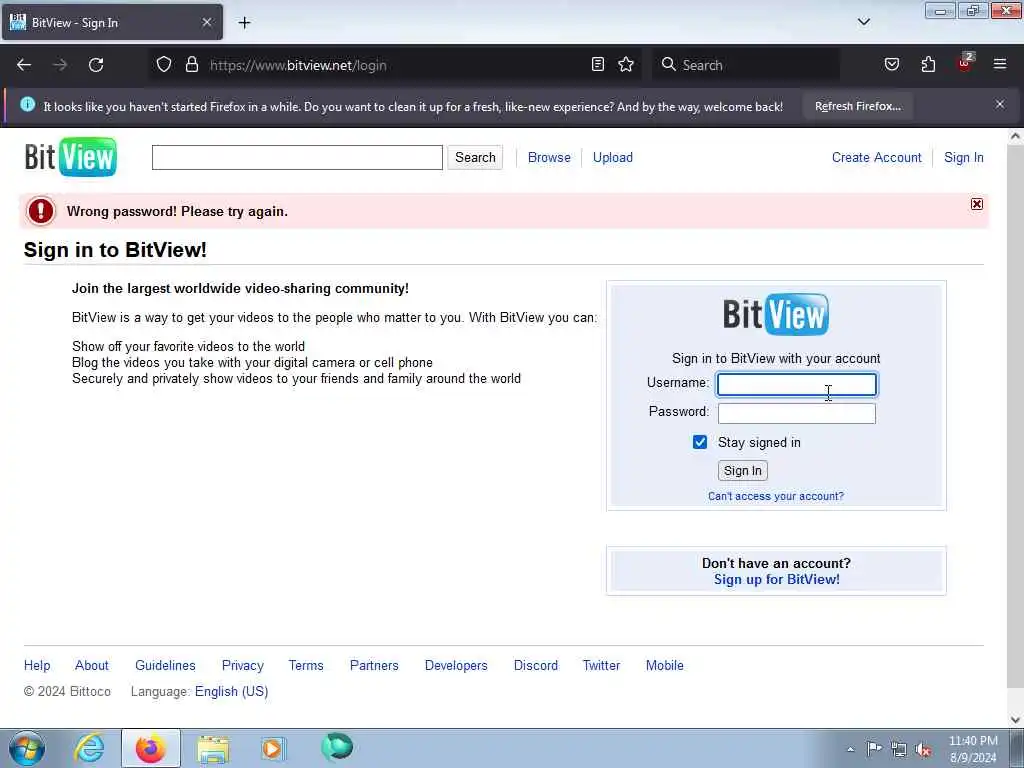Open Action Center flag icon
The image size is (1024, 768).
[x=874, y=748]
